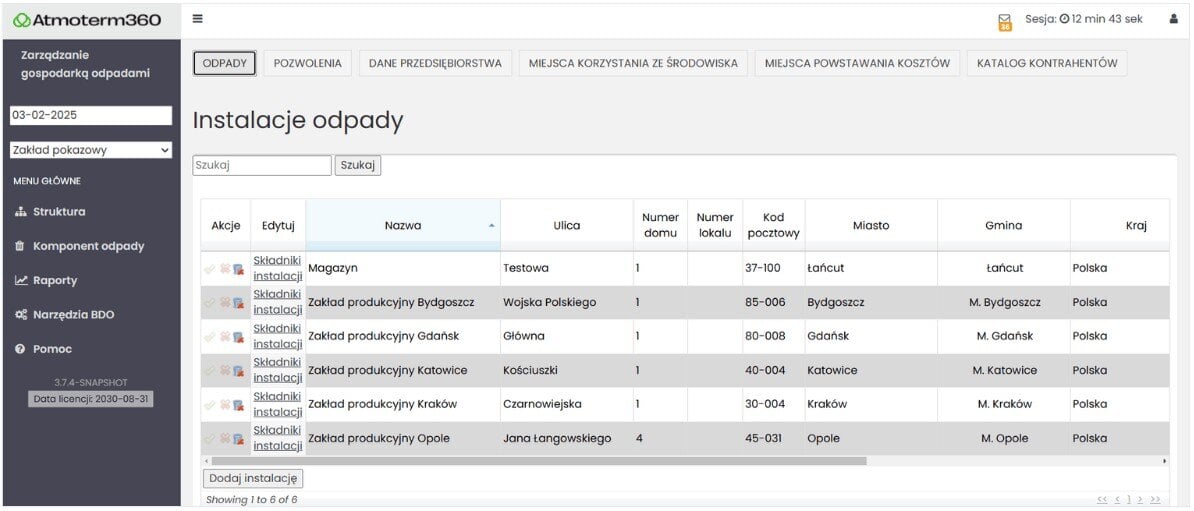Open the user profile icon

[1173, 19]
